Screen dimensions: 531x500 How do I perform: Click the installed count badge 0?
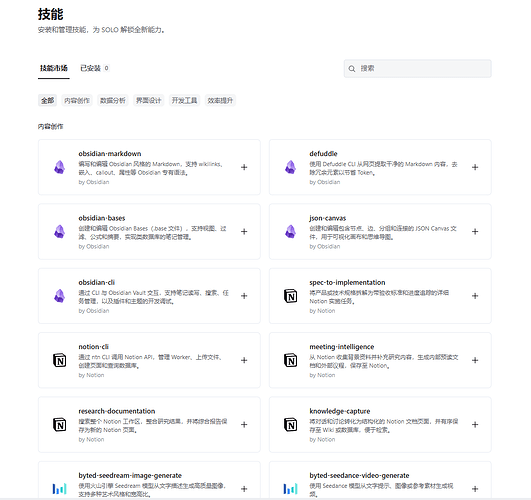pyautogui.click(x=106, y=68)
